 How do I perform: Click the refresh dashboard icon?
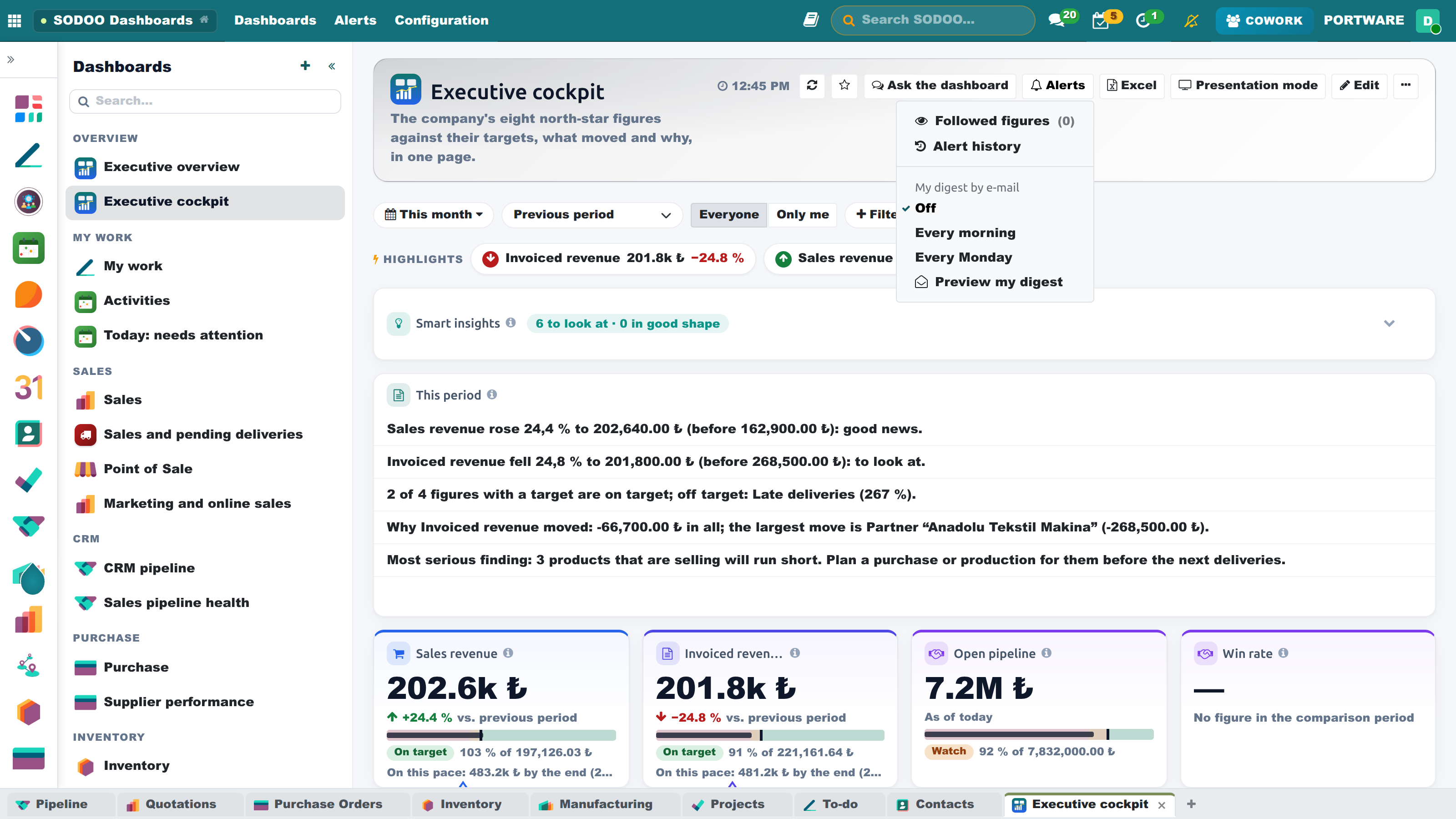pos(812,86)
